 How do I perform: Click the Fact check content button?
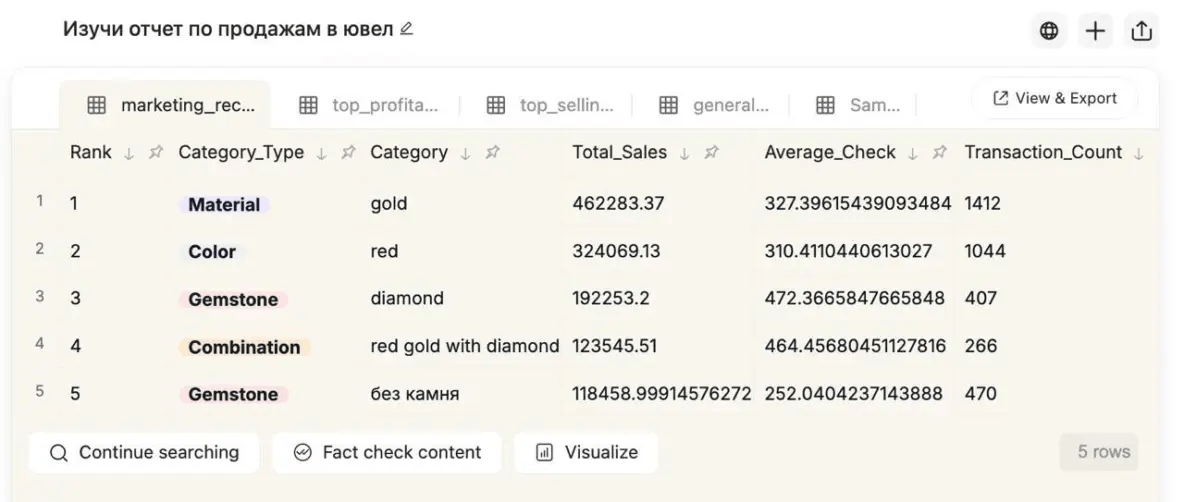(387, 452)
